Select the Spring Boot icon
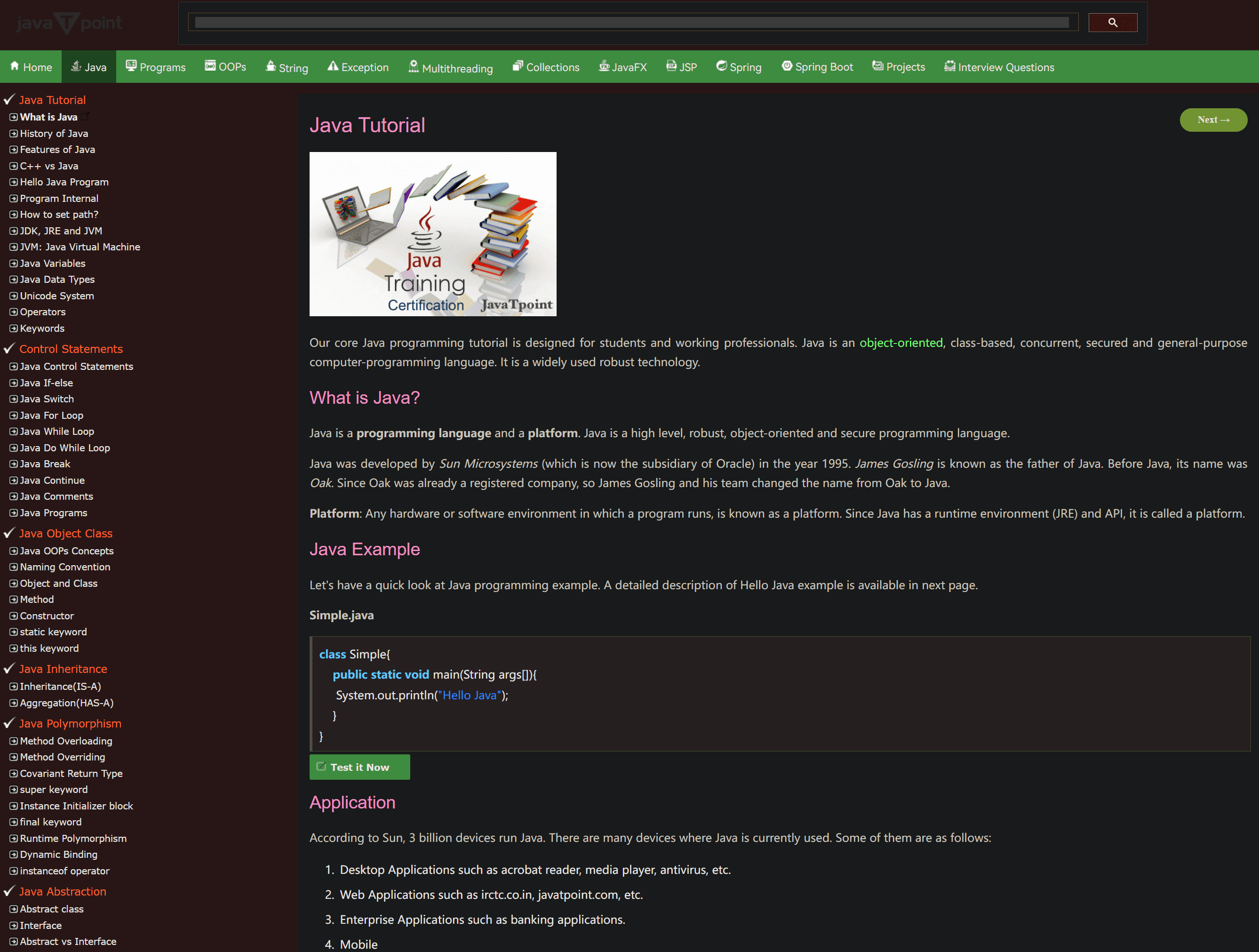Screen dimensions: 1259x952 pyautogui.click(x=787, y=66)
